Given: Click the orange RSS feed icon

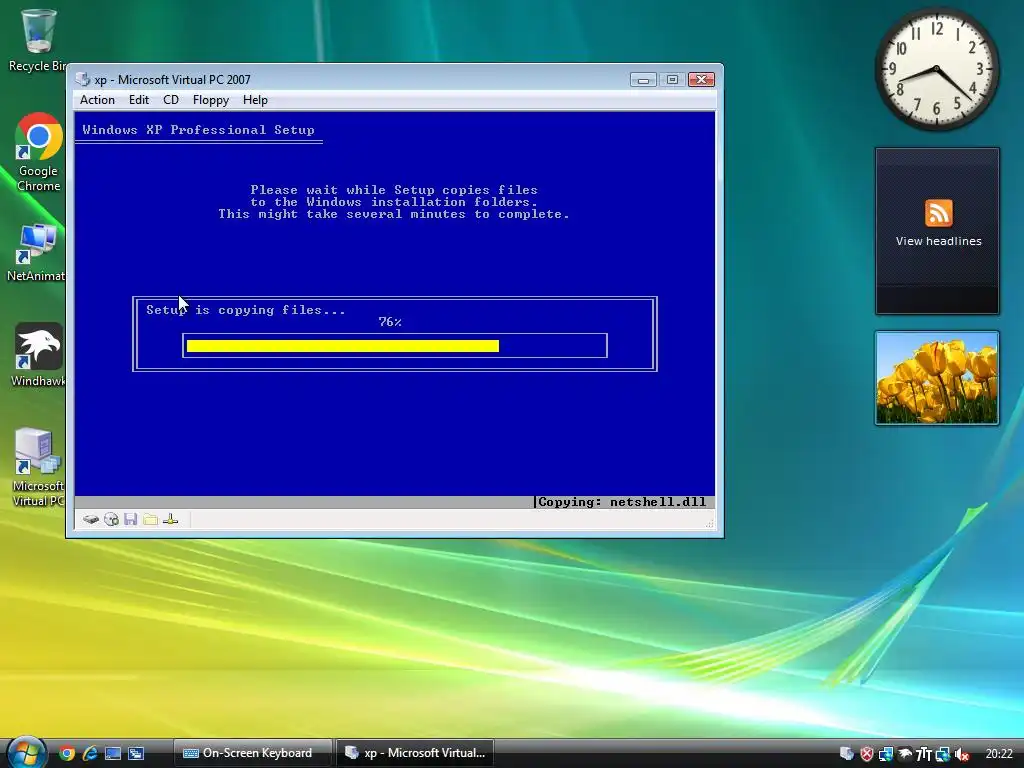Looking at the screenshot, I should (938, 213).
